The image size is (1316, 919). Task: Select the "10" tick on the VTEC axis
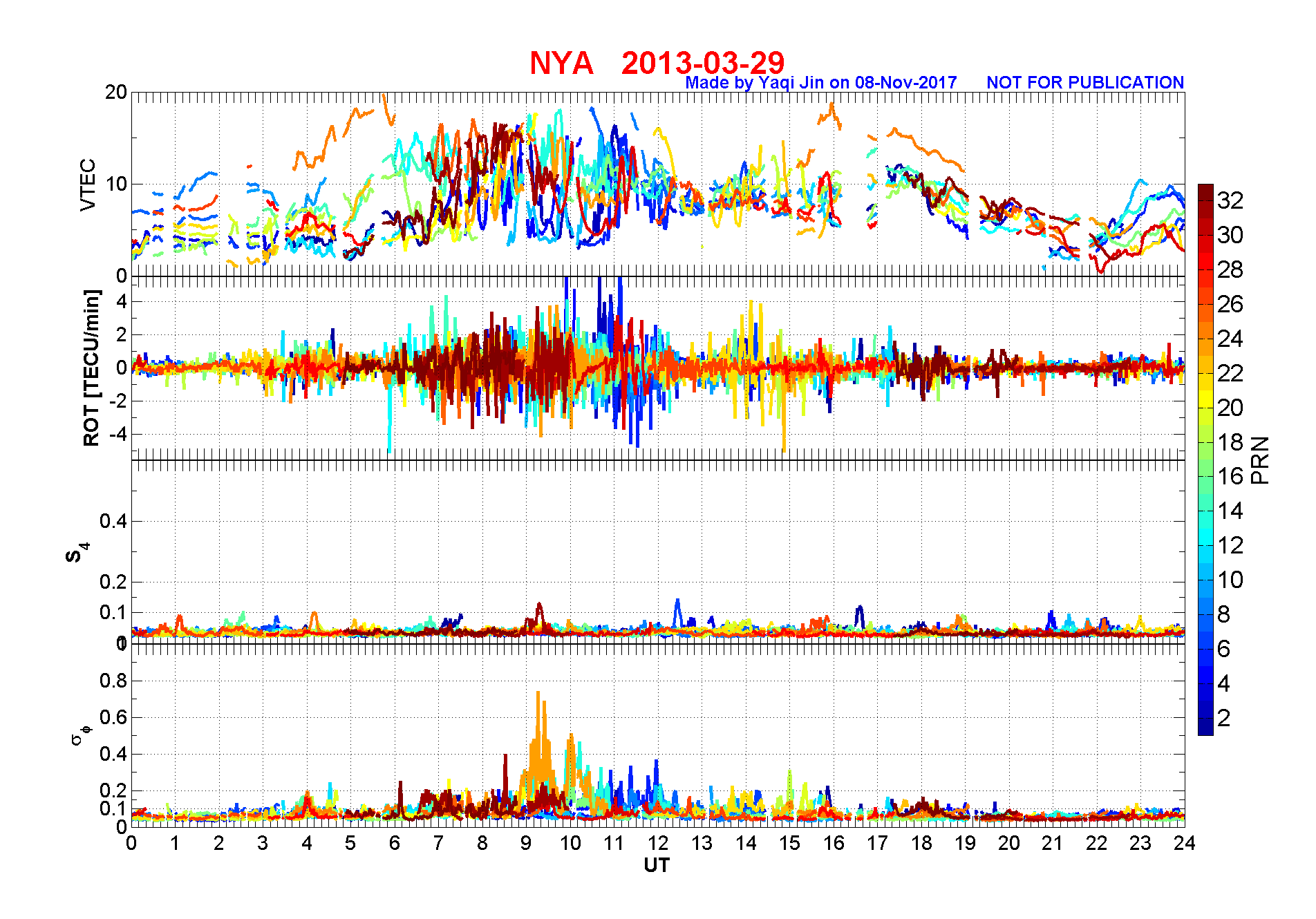(x=116, y=184)
